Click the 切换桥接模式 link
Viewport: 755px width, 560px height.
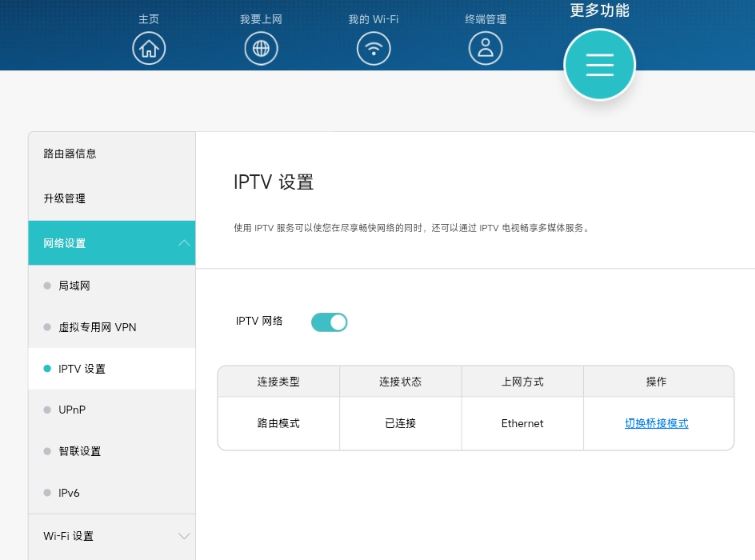(656, 424)
